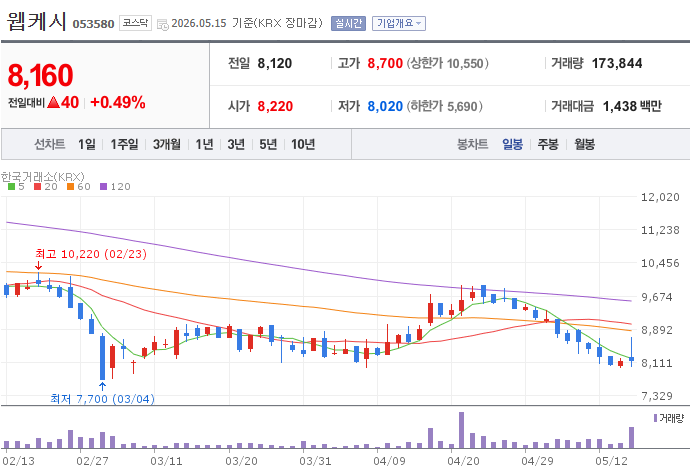Click the 거래대금 value 1,438 백만

pos(632,106)
